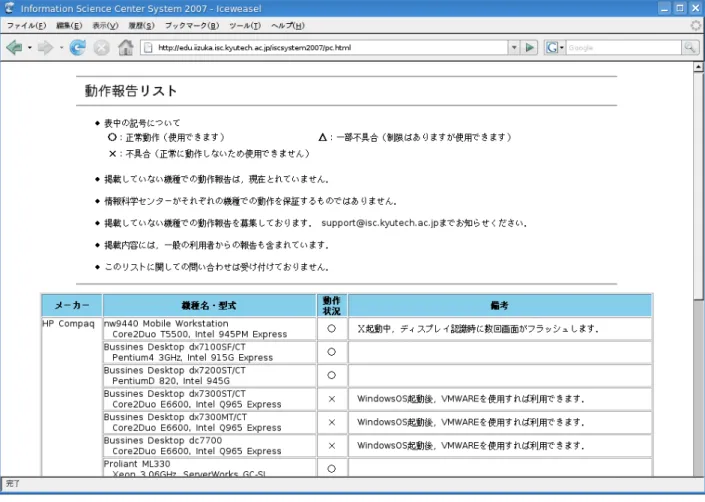Expand the address bar URL history dropdown

tap(514, 47)
